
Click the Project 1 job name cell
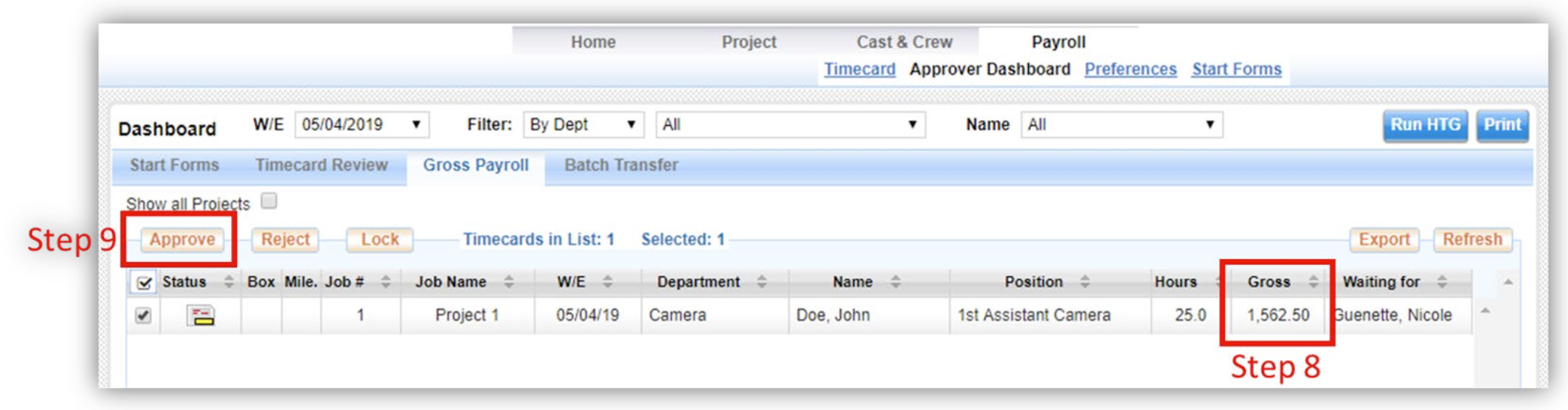[467, 315]
